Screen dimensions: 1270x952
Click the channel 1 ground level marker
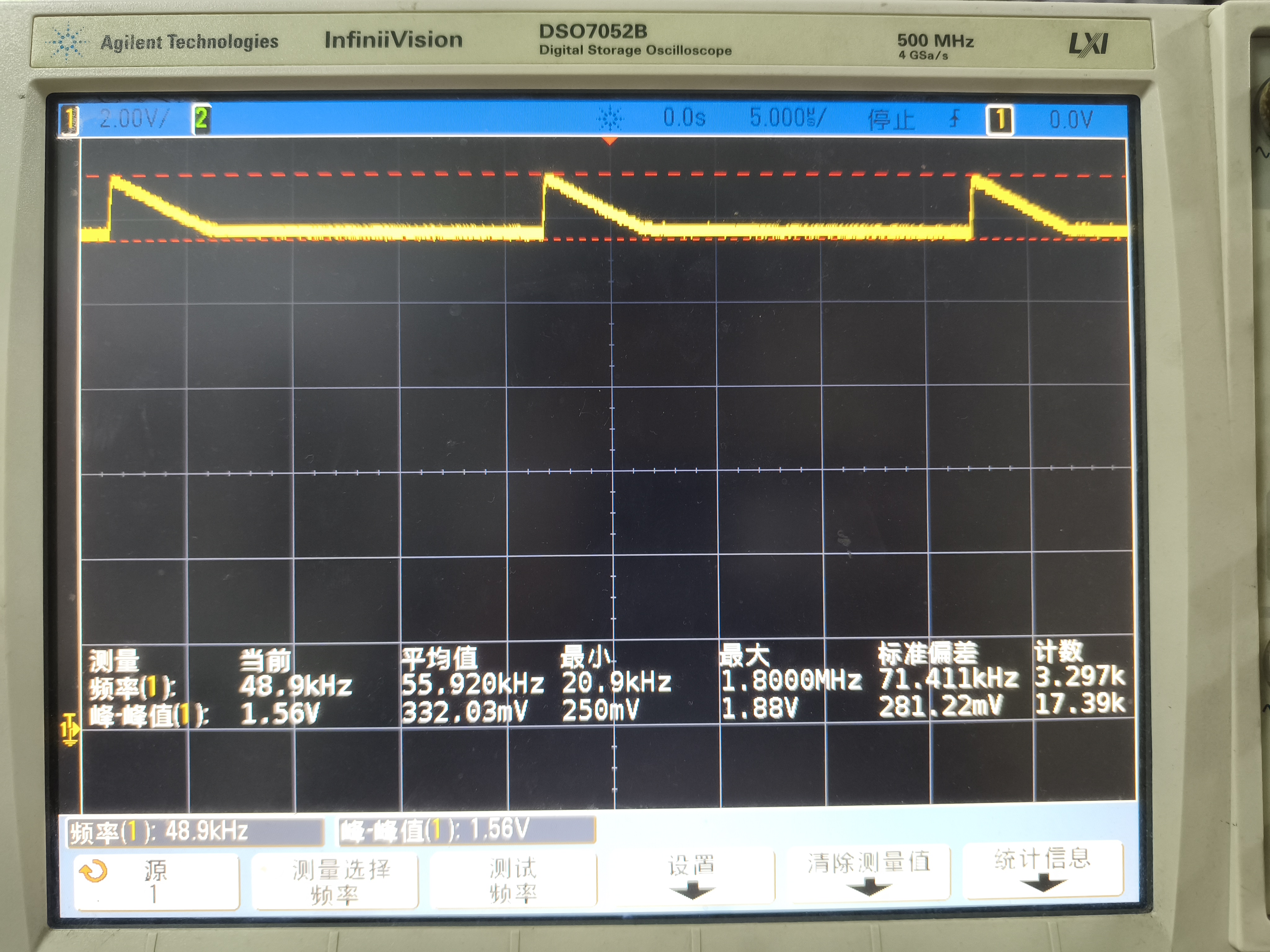[69, 730]
